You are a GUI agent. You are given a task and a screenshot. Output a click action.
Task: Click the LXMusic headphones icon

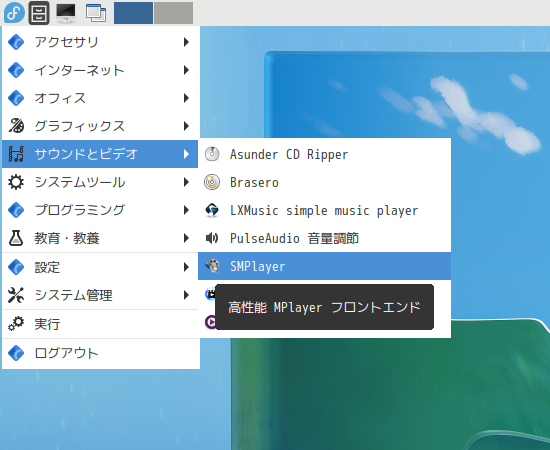[212, 210]
